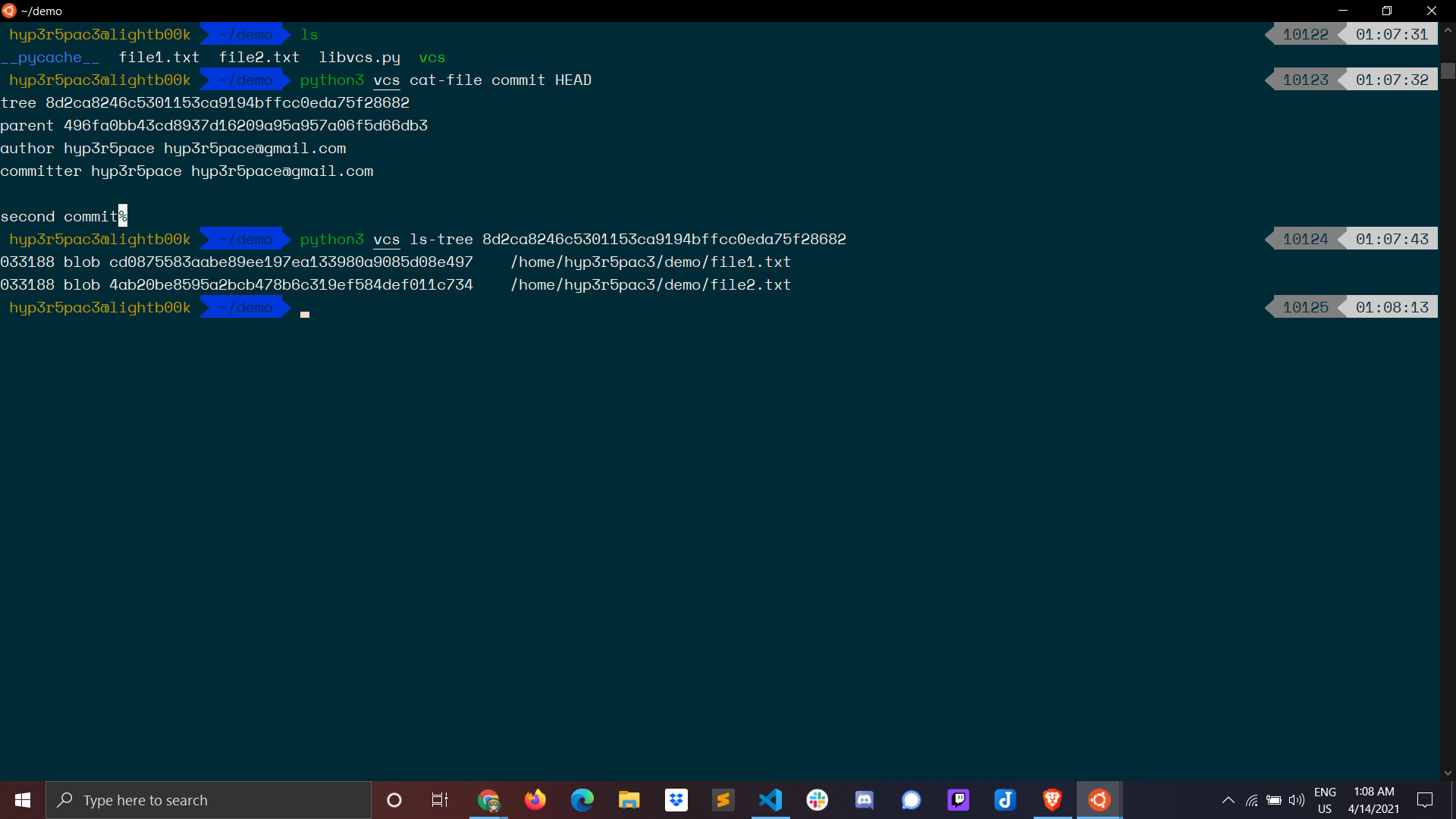Click the Ubuntu software center icon
Screen dimensions: 1456x819
coord(1100,799)
